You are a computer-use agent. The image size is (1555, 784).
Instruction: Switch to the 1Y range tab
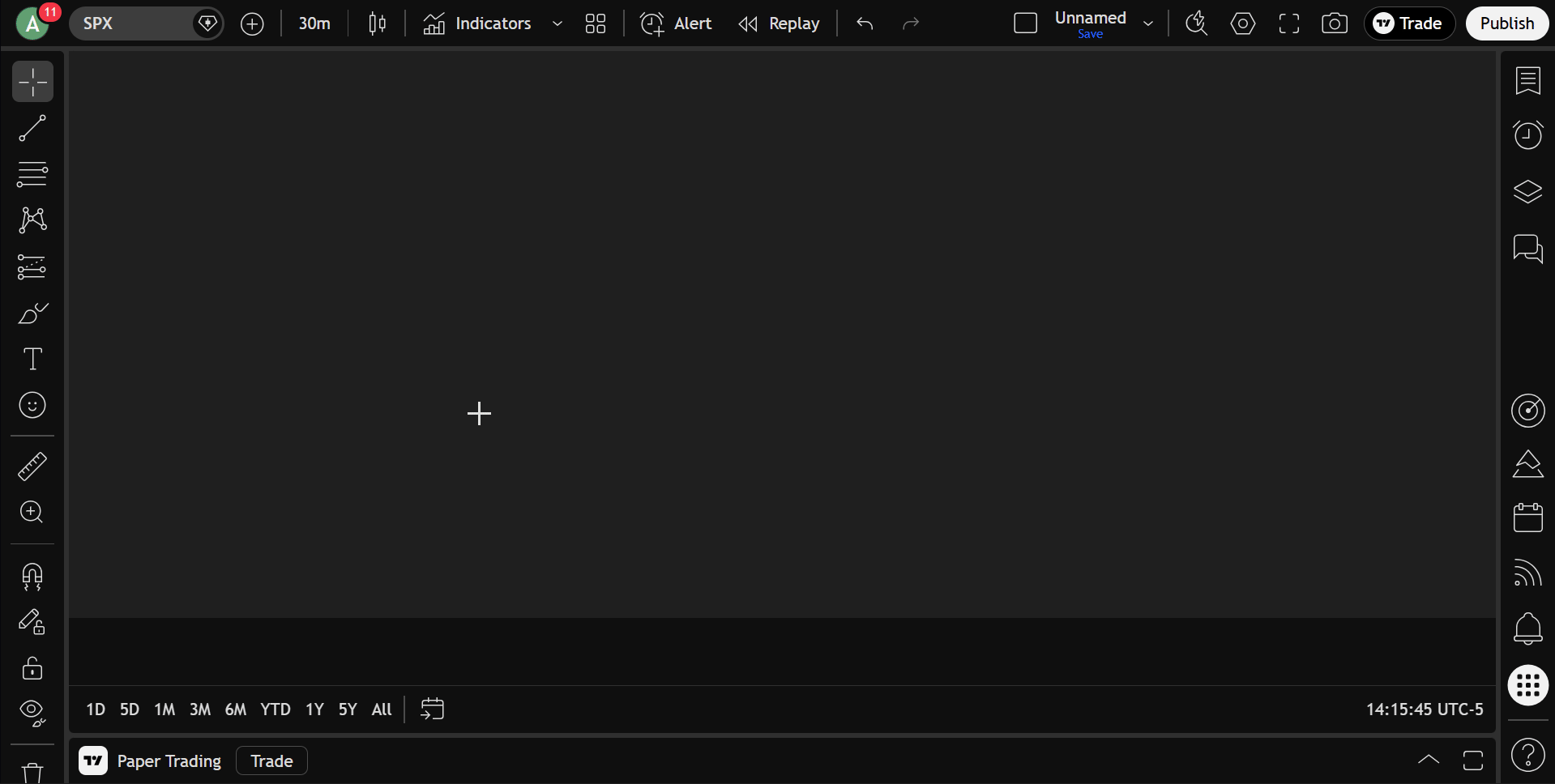(x=314, y=709)
